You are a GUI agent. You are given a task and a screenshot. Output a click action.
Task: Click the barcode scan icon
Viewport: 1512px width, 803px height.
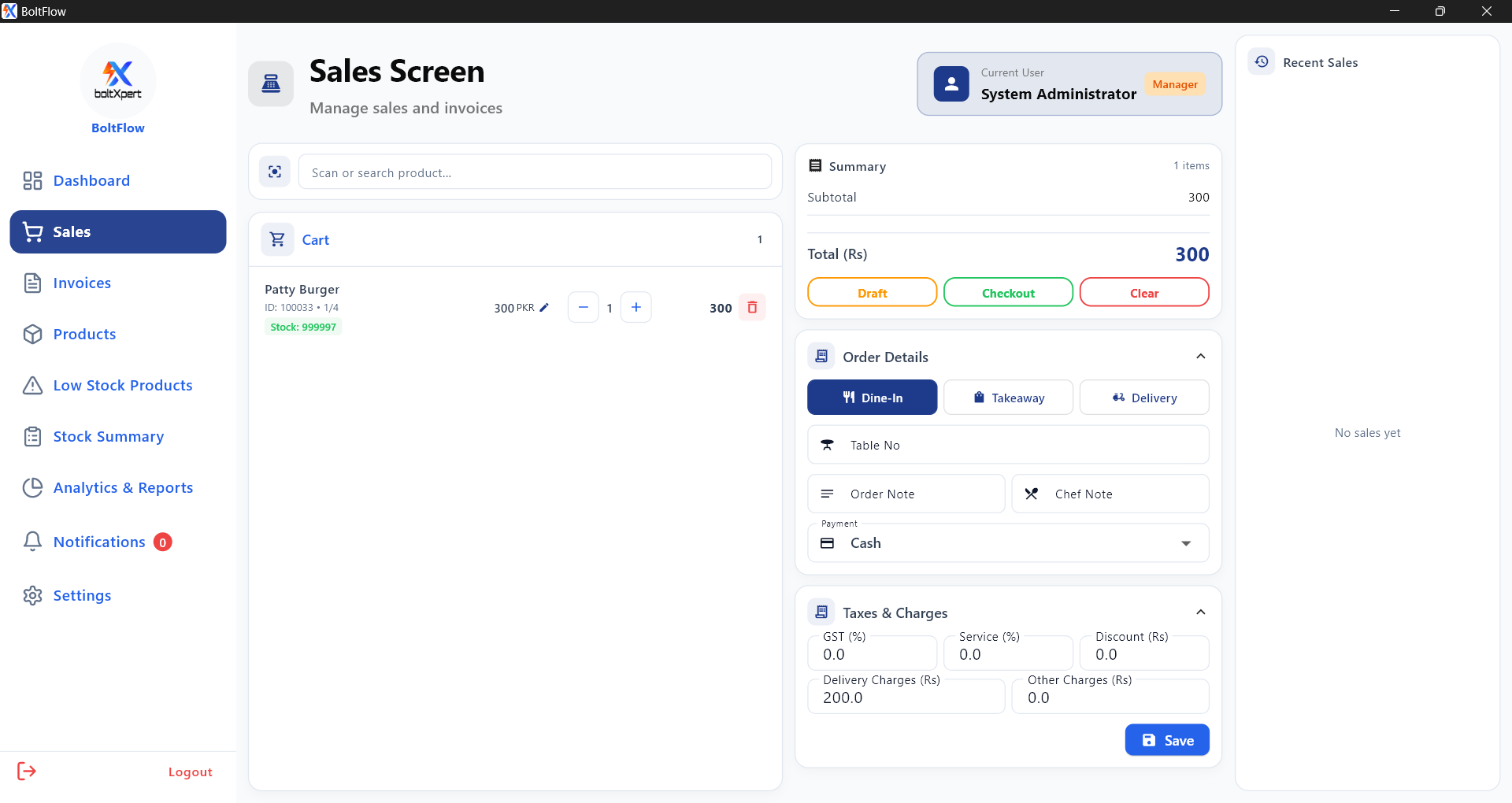pos(275,172)
